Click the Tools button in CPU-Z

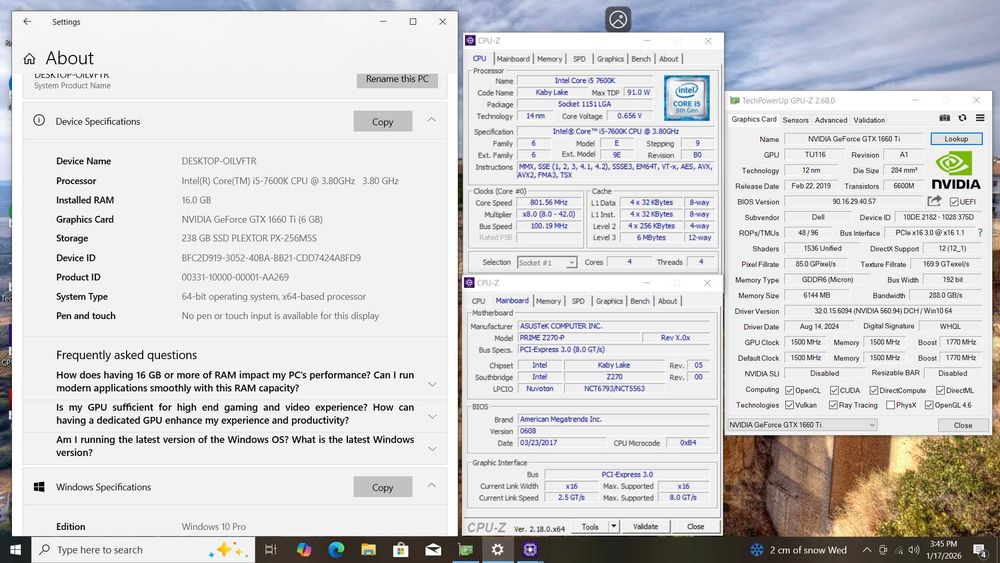point(590,526)
